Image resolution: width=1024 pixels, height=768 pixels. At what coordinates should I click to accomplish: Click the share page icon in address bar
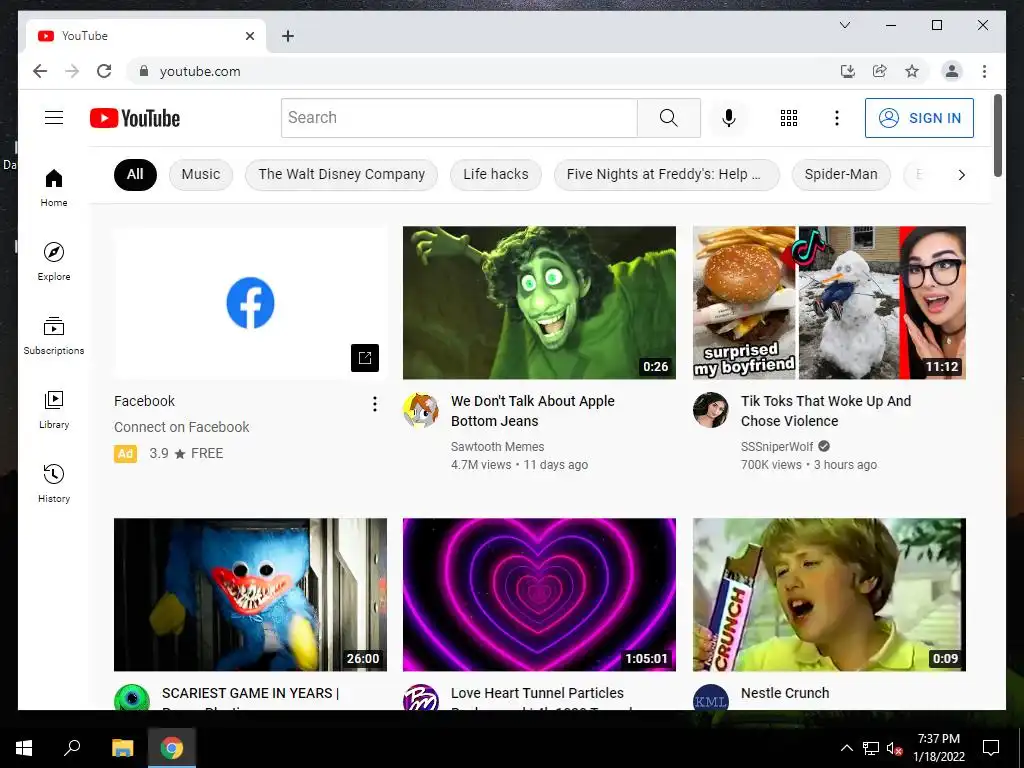880,71
